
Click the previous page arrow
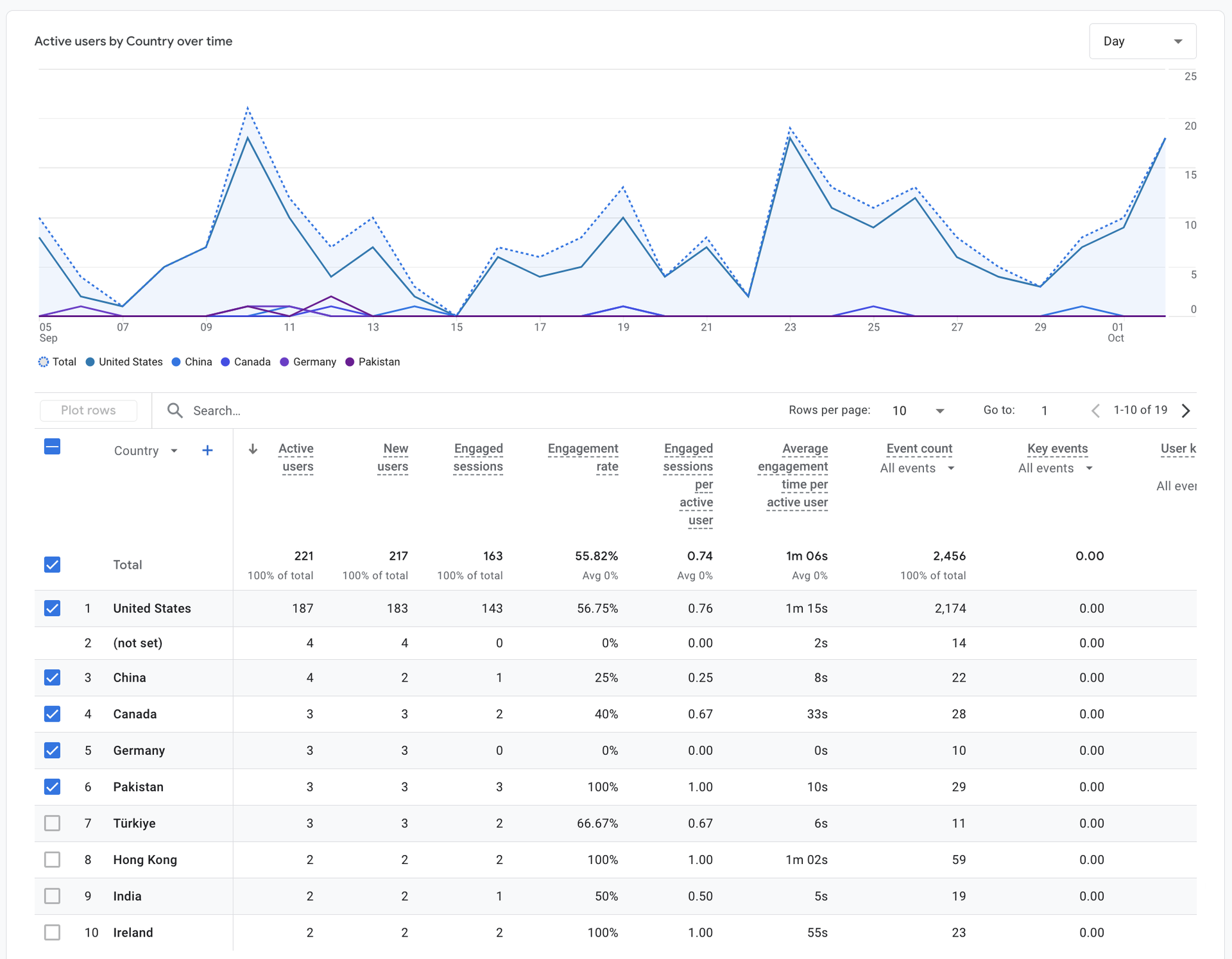pyautogui.click(x=1095, y=411)
